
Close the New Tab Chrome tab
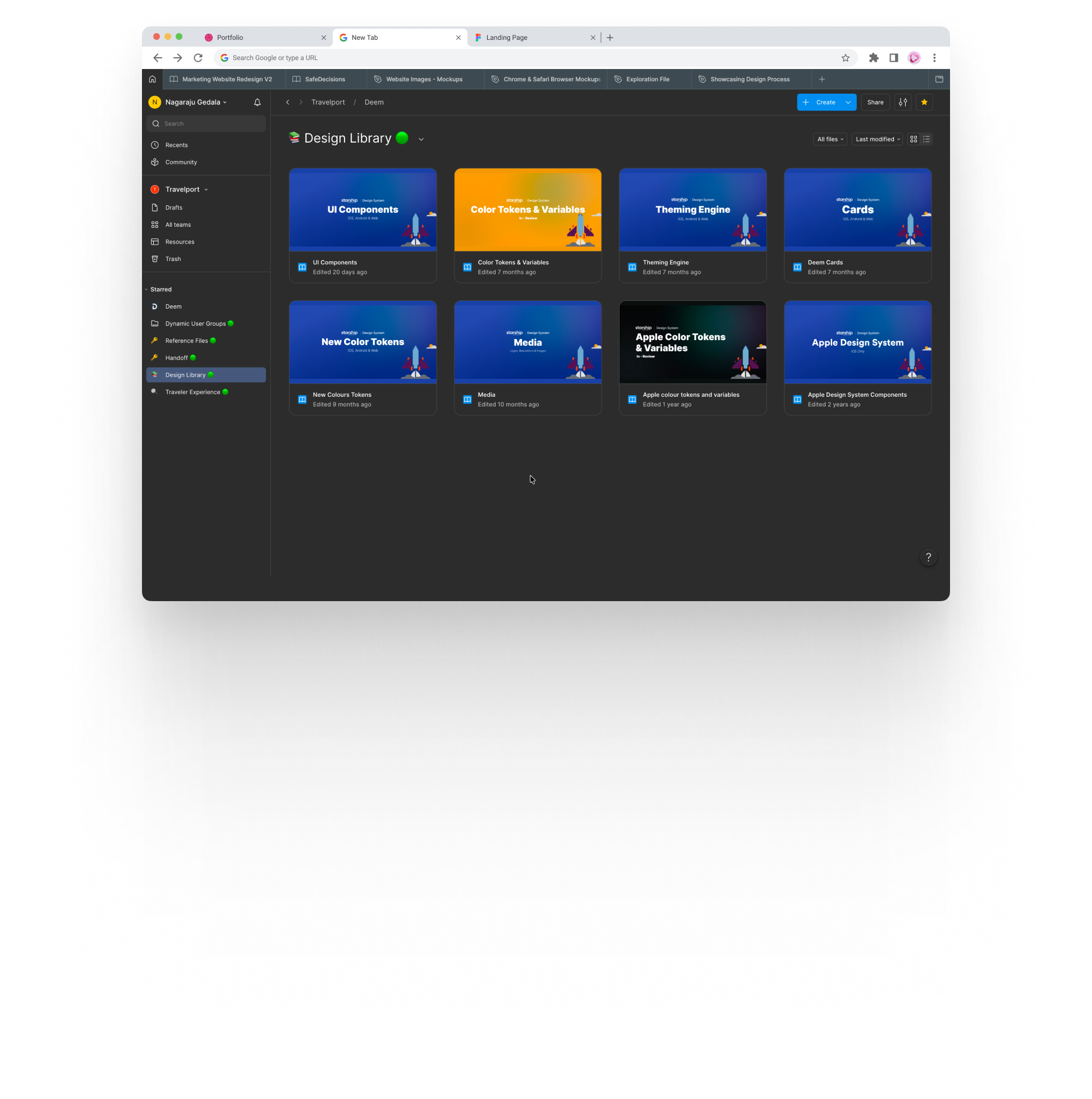(x=458, y=38)
